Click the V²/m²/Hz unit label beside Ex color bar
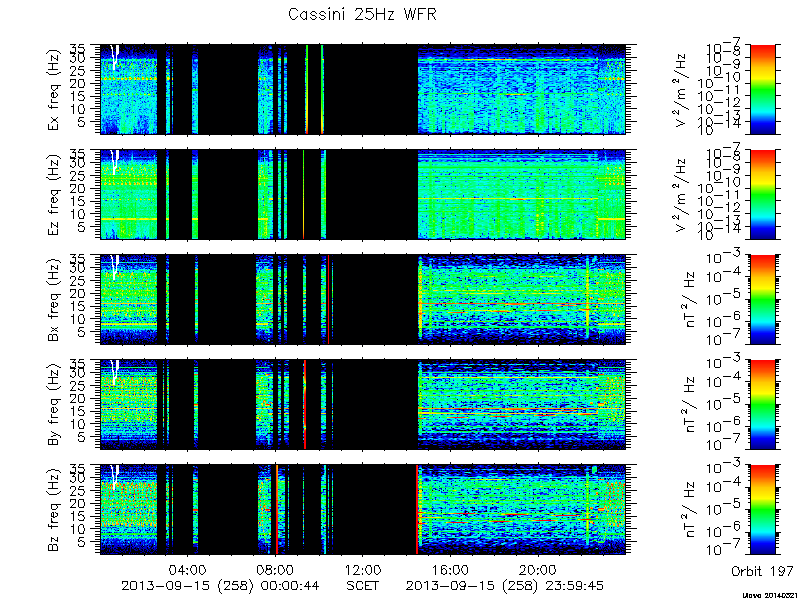This screenshot has width=800, height=600. point(683,90)
